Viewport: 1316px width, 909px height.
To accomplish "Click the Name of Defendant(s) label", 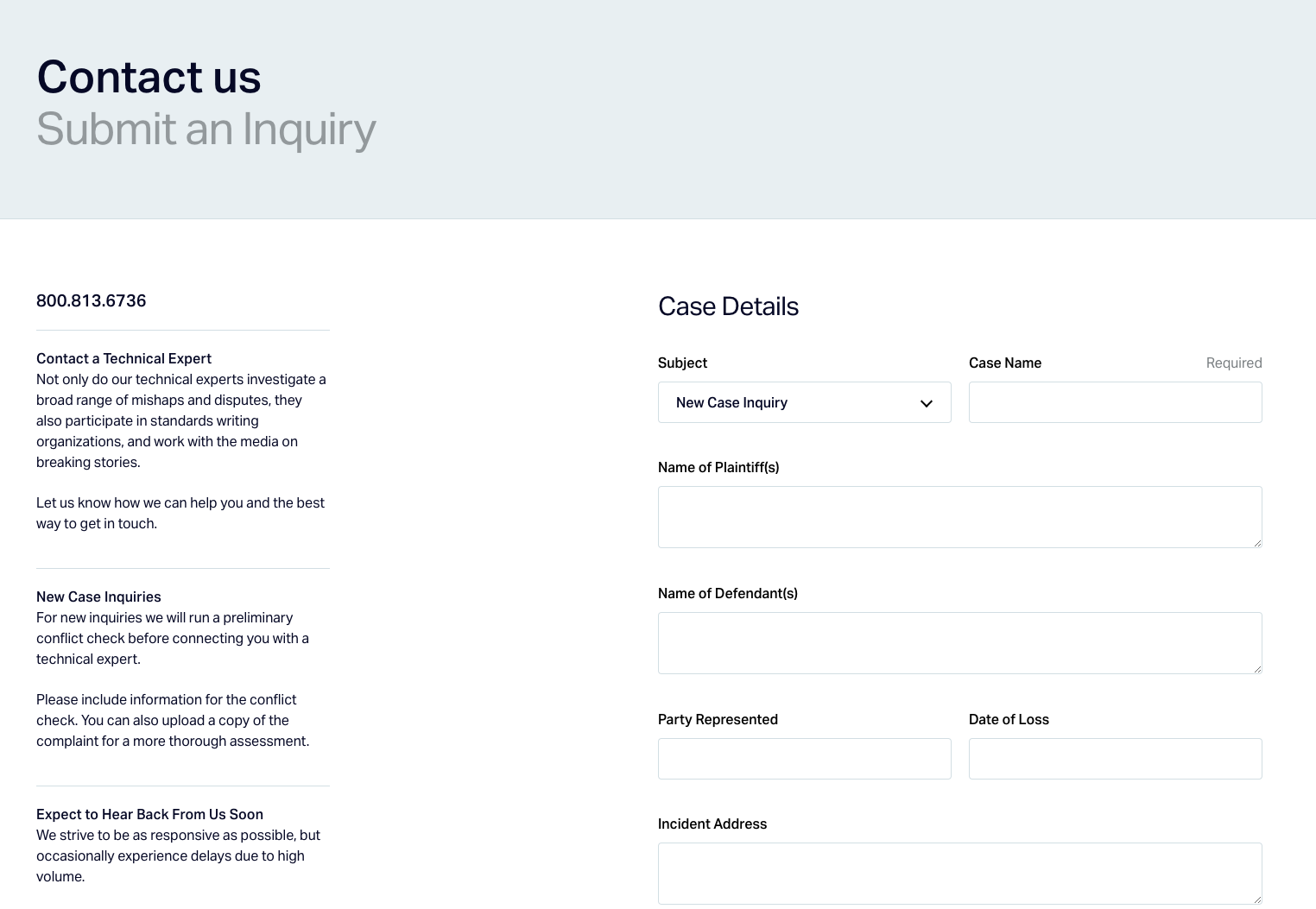I will (728, 593).
